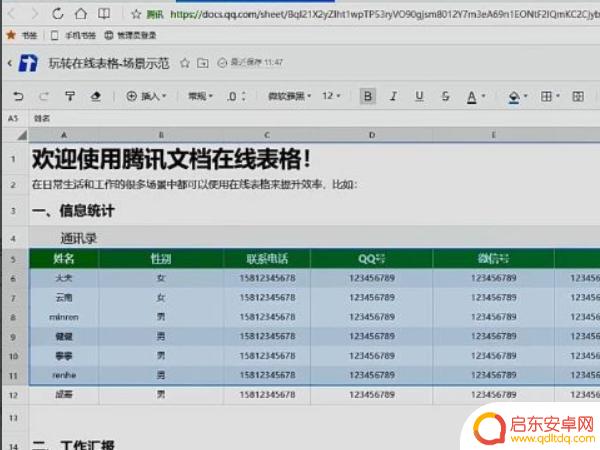Select column D header
Screen dimensions: 600x450
click(372, 135)
